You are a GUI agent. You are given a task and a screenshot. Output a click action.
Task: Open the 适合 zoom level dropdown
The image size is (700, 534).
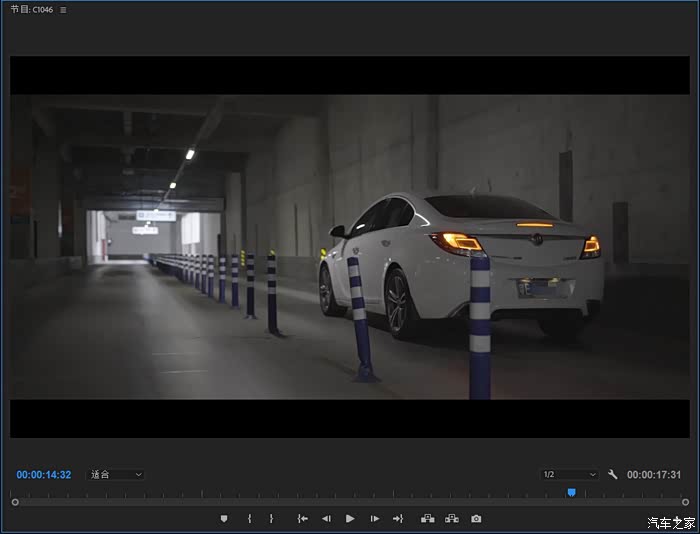tap(115, 474)
